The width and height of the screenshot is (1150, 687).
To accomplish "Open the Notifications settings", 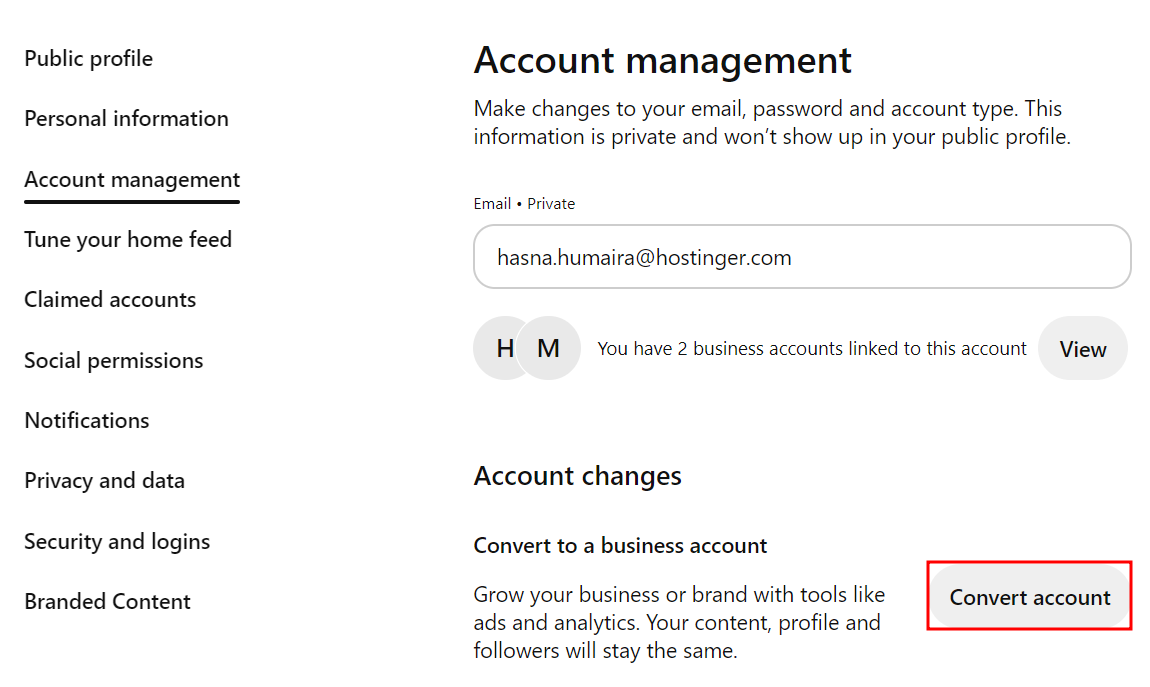I will [x=86, y=420].
